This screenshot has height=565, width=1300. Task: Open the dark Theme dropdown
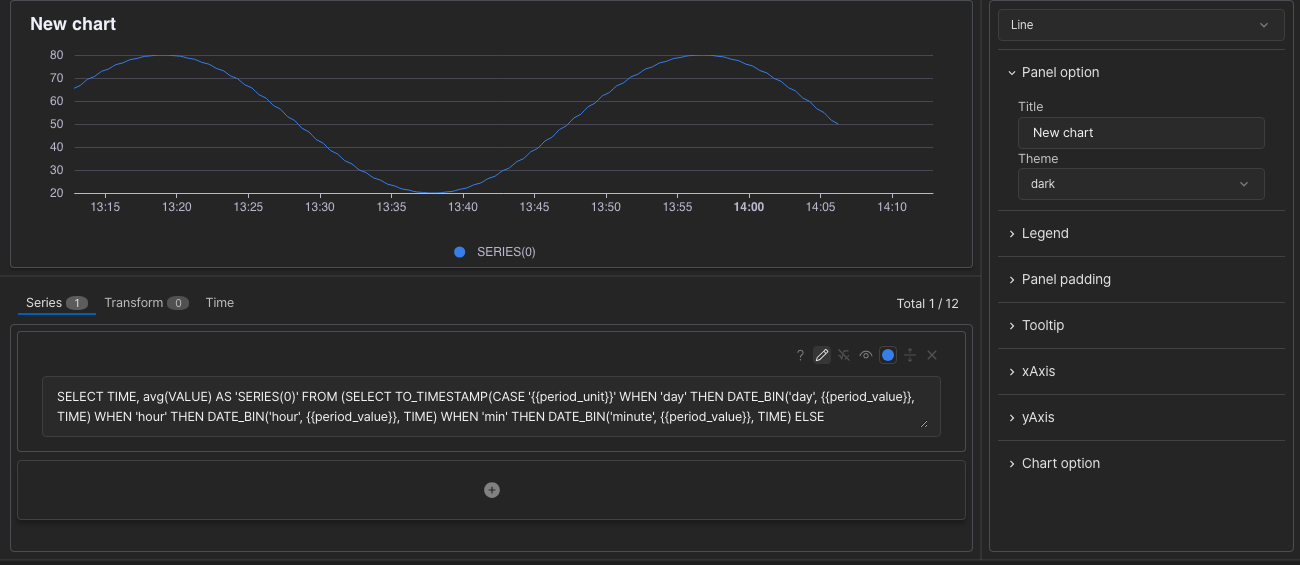click(1141, 184)
